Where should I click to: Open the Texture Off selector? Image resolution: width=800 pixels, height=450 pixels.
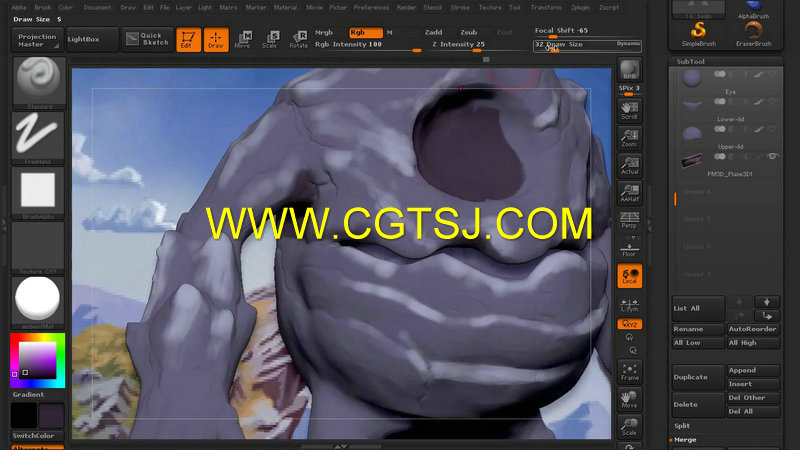(38, 248)
